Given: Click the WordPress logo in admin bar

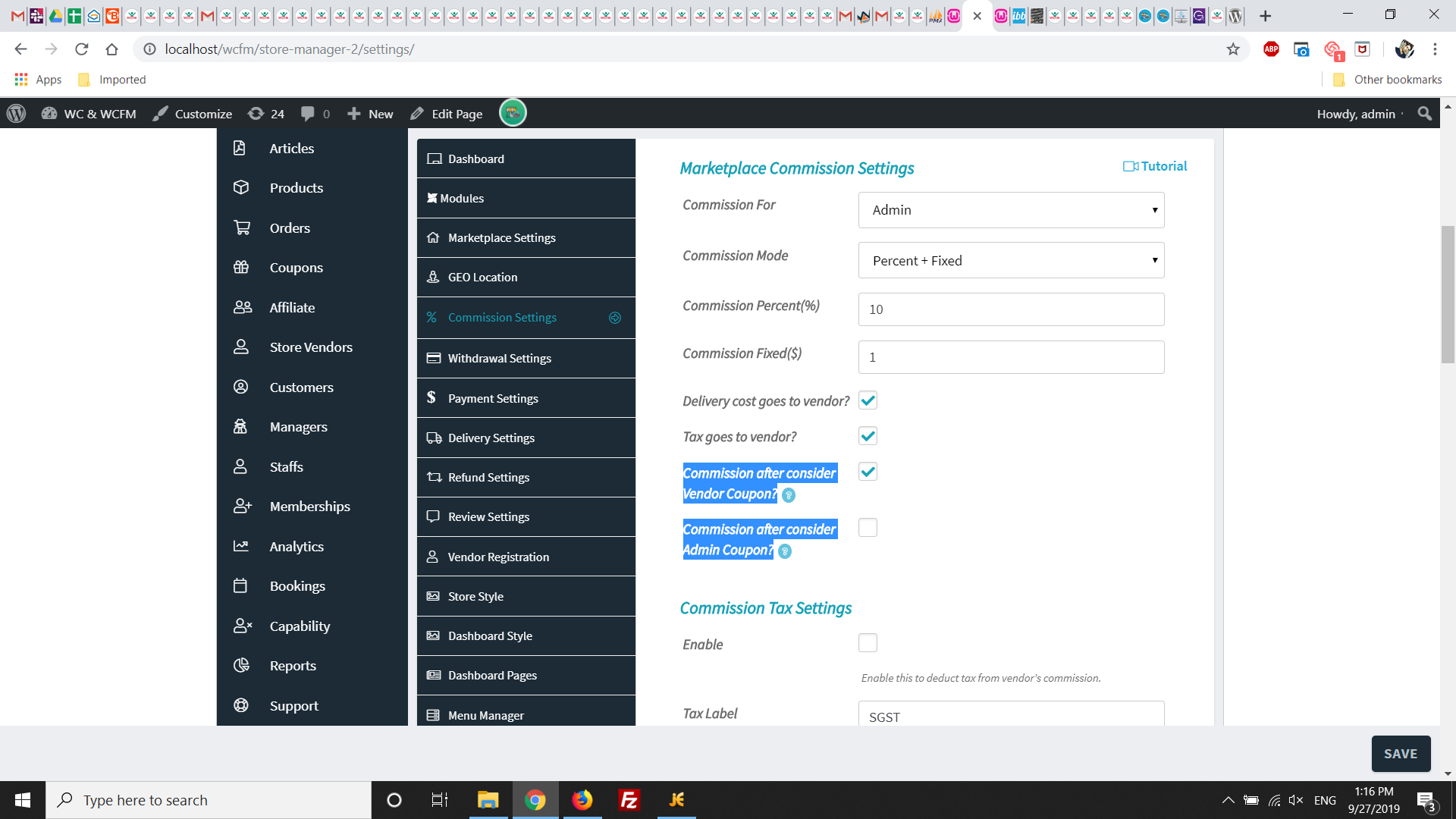Looking at the screenshot, I should [16, 114].
